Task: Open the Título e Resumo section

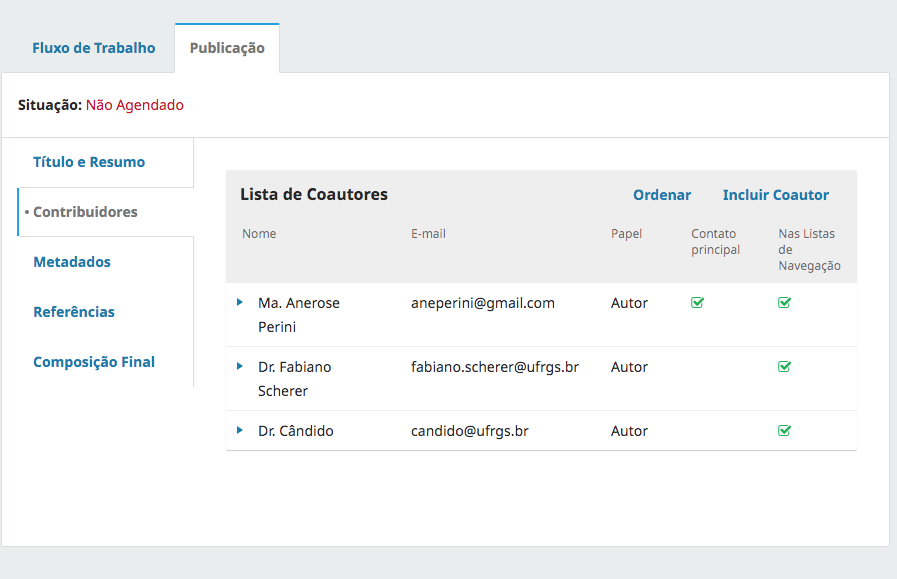Action: tap(89, 162)
